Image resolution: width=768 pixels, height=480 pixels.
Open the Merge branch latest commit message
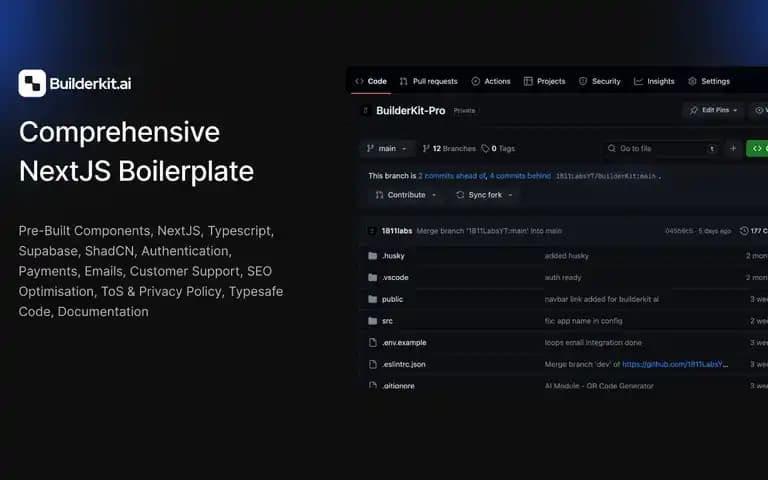click(x=489, y=231)
